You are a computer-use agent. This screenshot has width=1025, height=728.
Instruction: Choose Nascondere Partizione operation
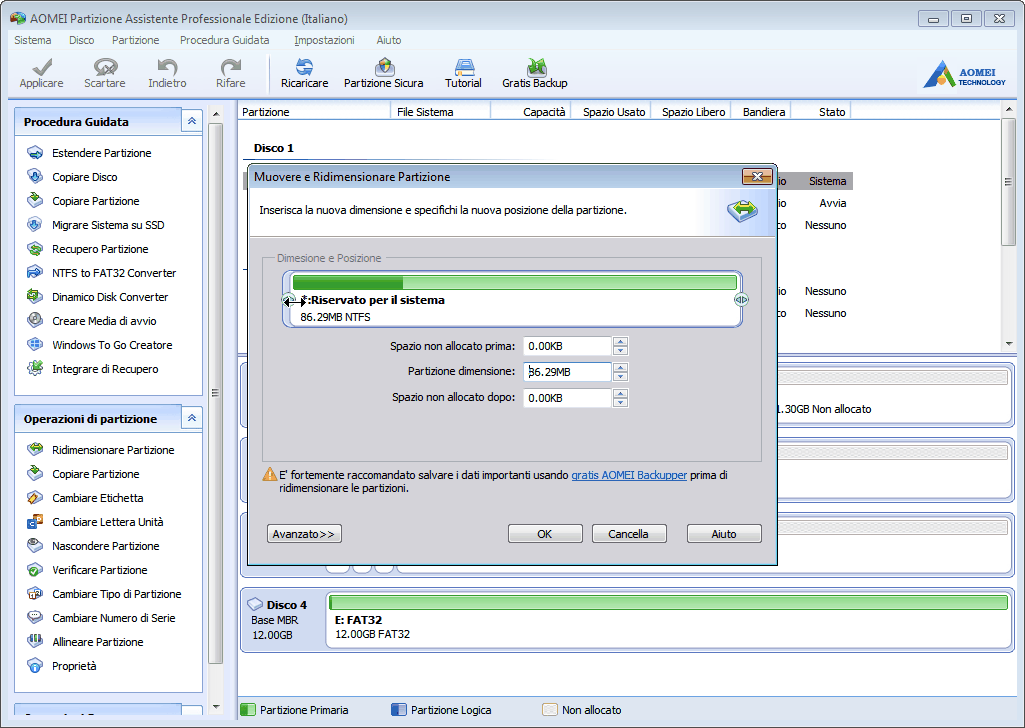click(105, 546)
